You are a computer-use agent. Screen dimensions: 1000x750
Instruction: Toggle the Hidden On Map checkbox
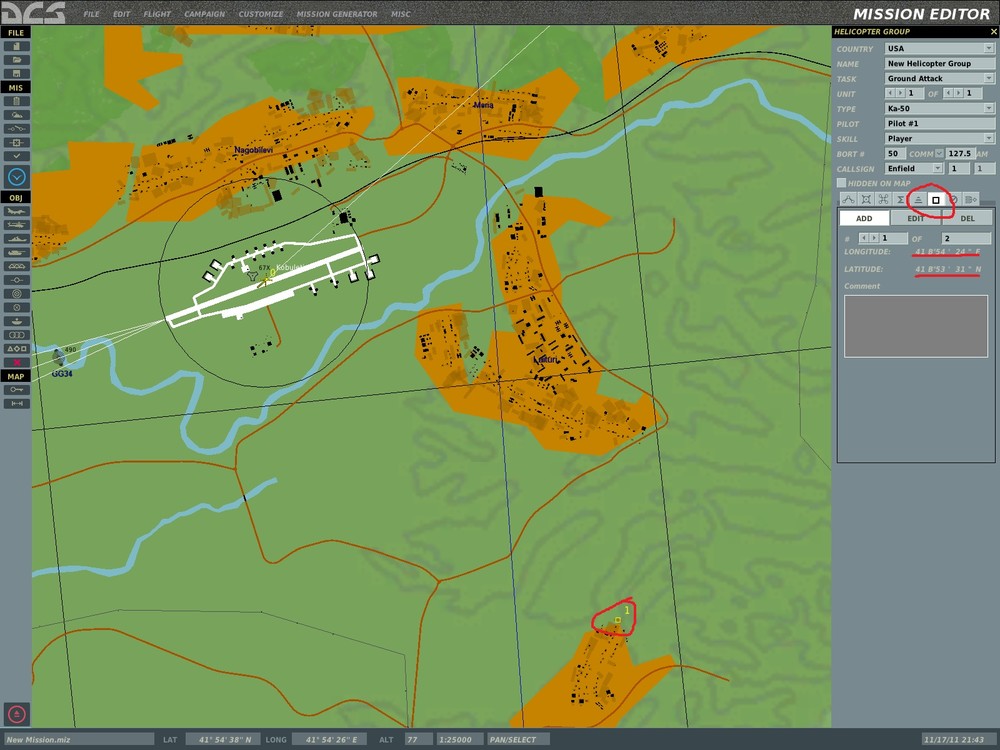(x=842, y=183)
